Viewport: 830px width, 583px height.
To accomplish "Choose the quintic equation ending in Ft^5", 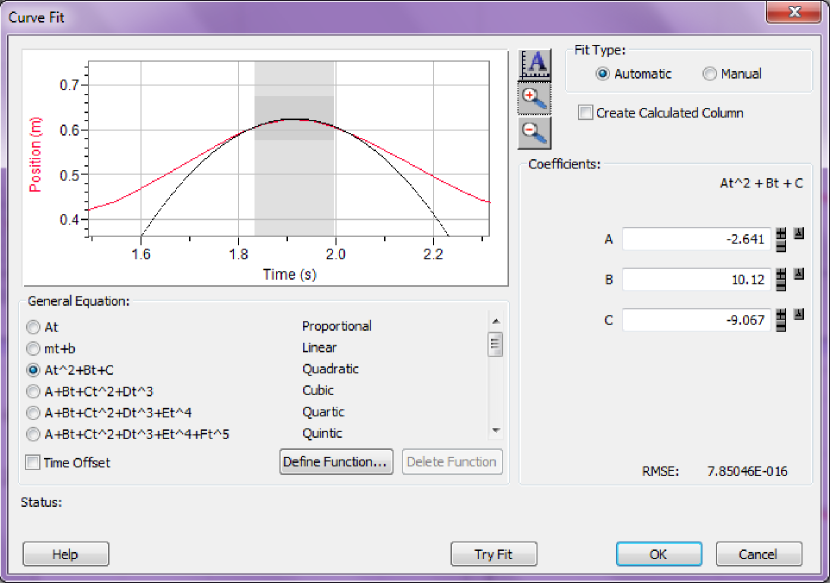I will [33, 434].
